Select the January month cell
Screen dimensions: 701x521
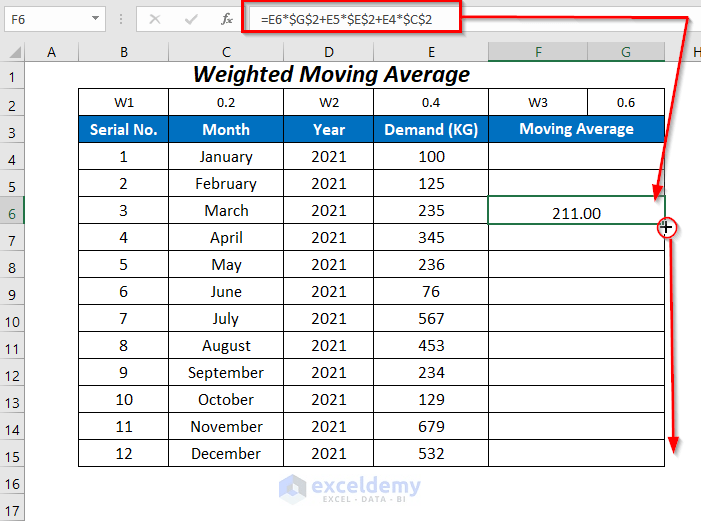tap(226, 157)
